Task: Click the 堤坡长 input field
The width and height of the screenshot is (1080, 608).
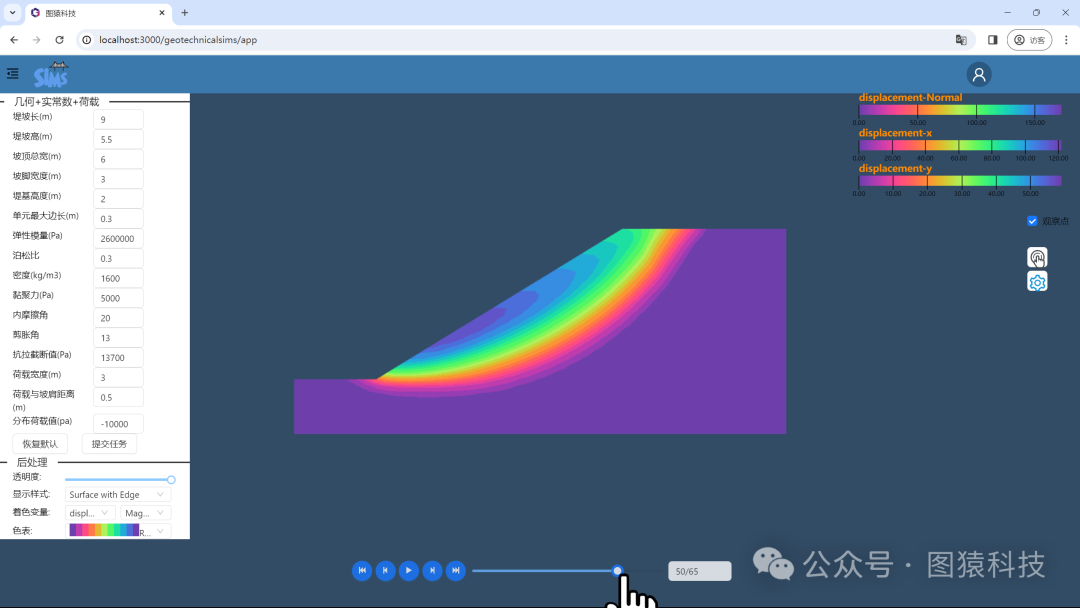Action: [x=118, y=119]
